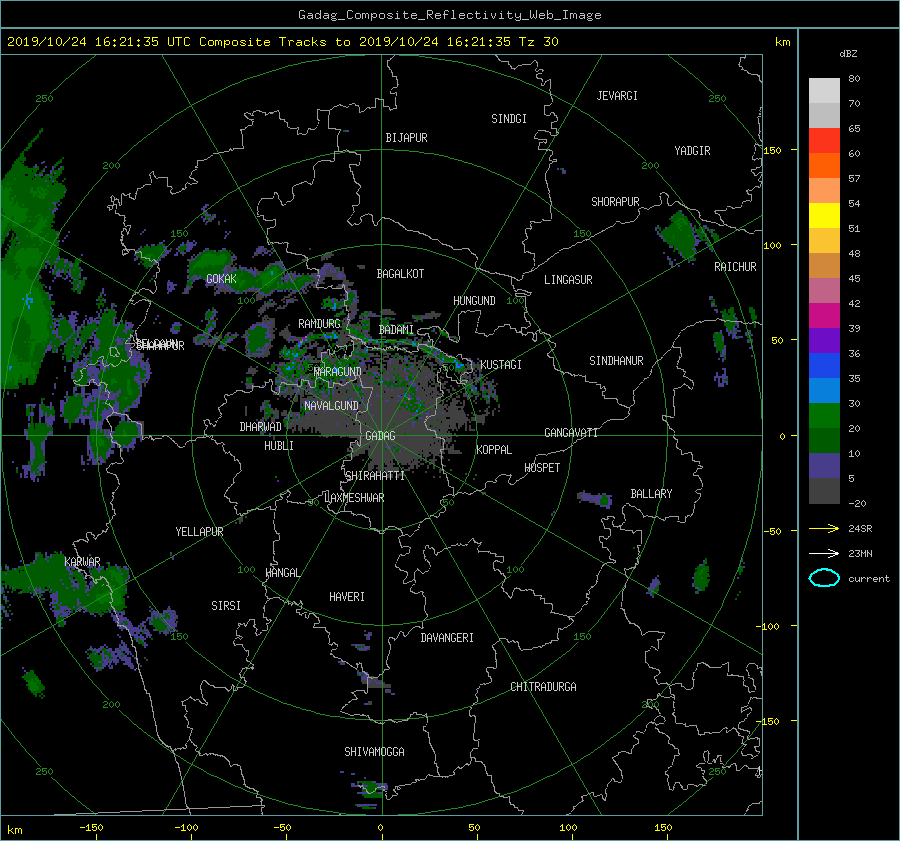Viewport: 900px width, 841px height.
Task: Click the -150 bottom axis tick label
Action: [91, 828]
